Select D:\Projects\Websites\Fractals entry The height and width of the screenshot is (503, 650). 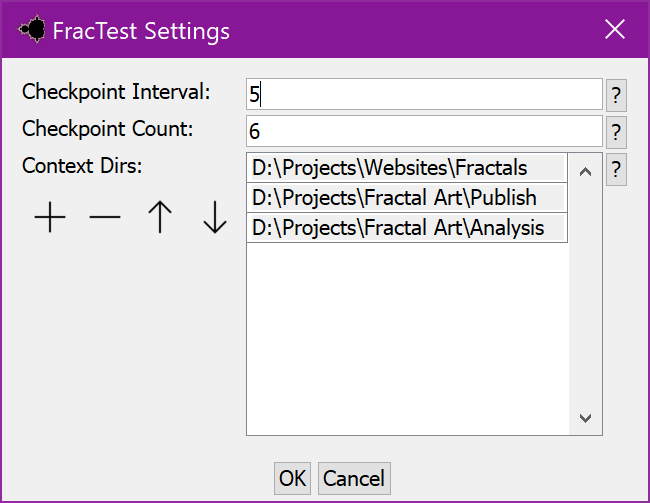coord(407,168)
